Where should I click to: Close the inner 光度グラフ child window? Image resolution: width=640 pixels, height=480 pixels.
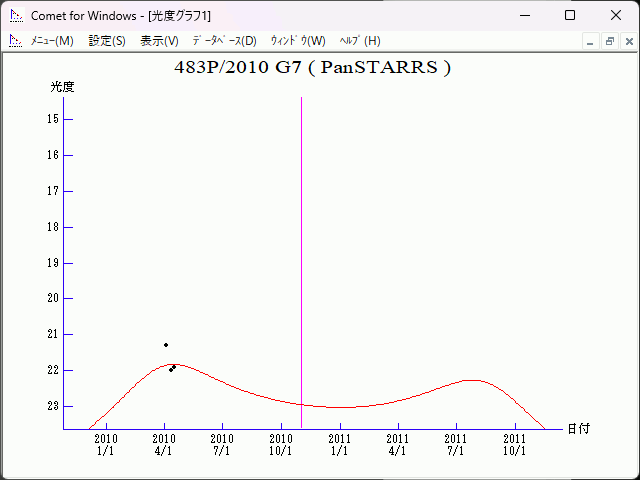[x=627, y=41]
